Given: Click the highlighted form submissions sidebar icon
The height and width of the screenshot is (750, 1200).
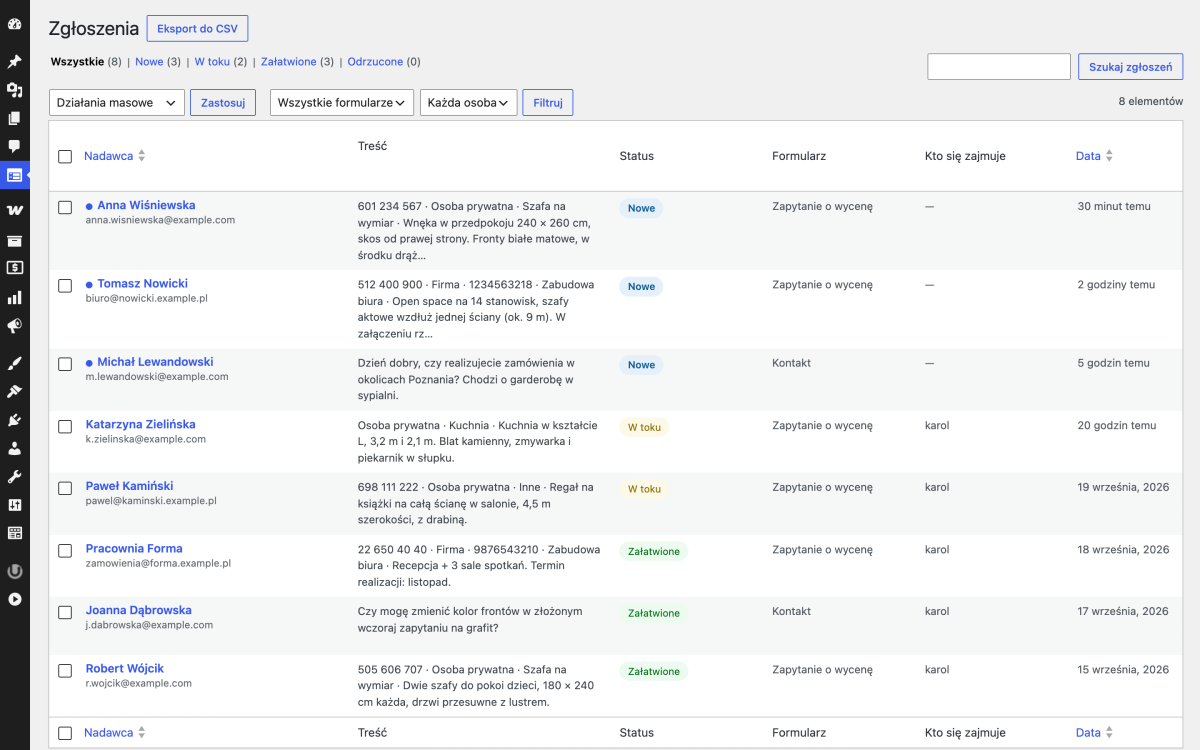Looking at the screenshot, I should pos(15,175).
